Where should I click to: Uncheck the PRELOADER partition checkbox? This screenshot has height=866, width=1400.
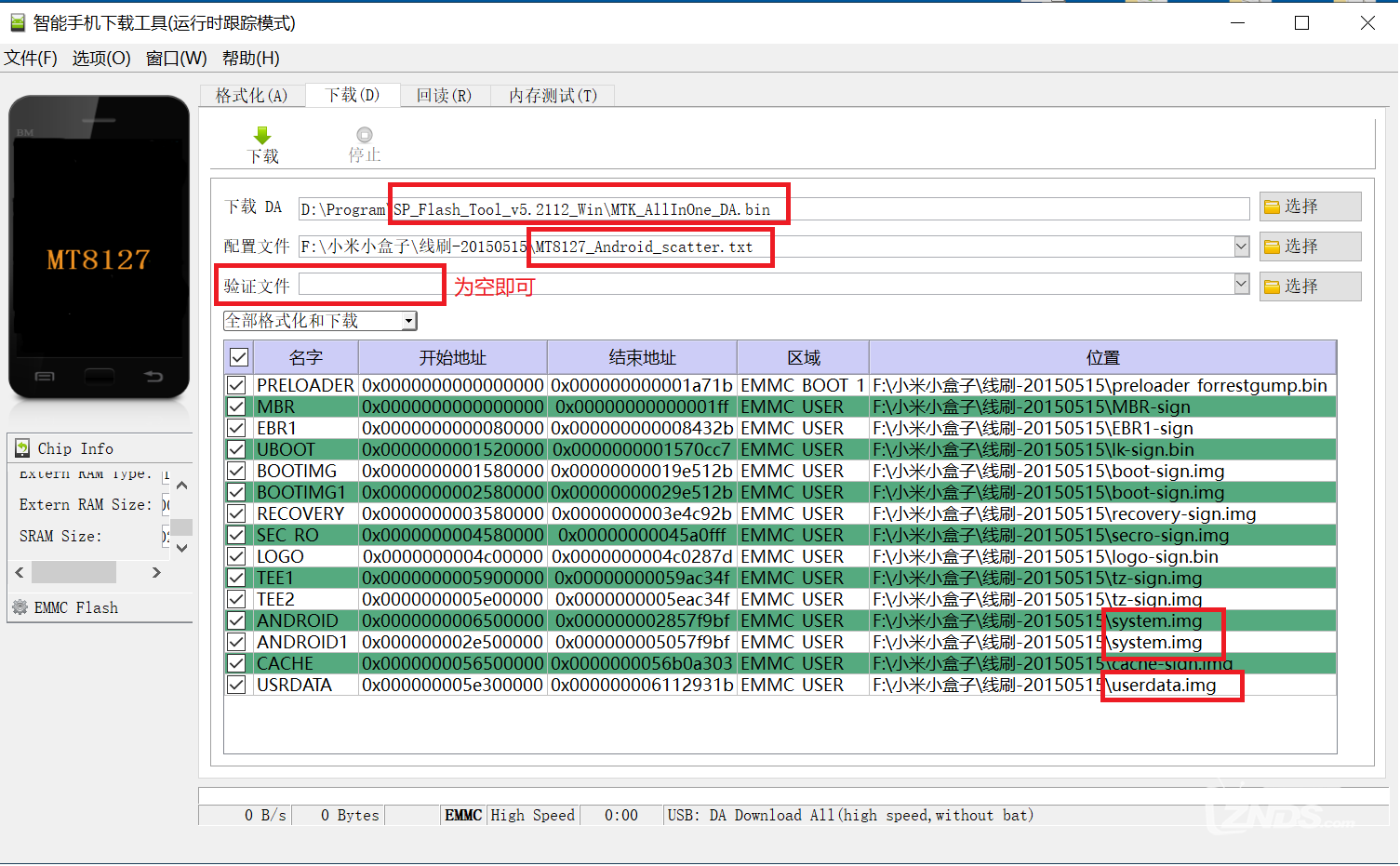pyautogui.click(x=237, y=385)
